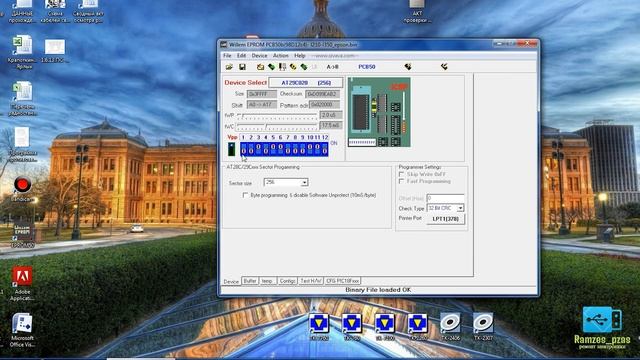Flip DIP switch number 8
Image resolution: width=640 pixels, height=360 pixels.
(295, 149)
